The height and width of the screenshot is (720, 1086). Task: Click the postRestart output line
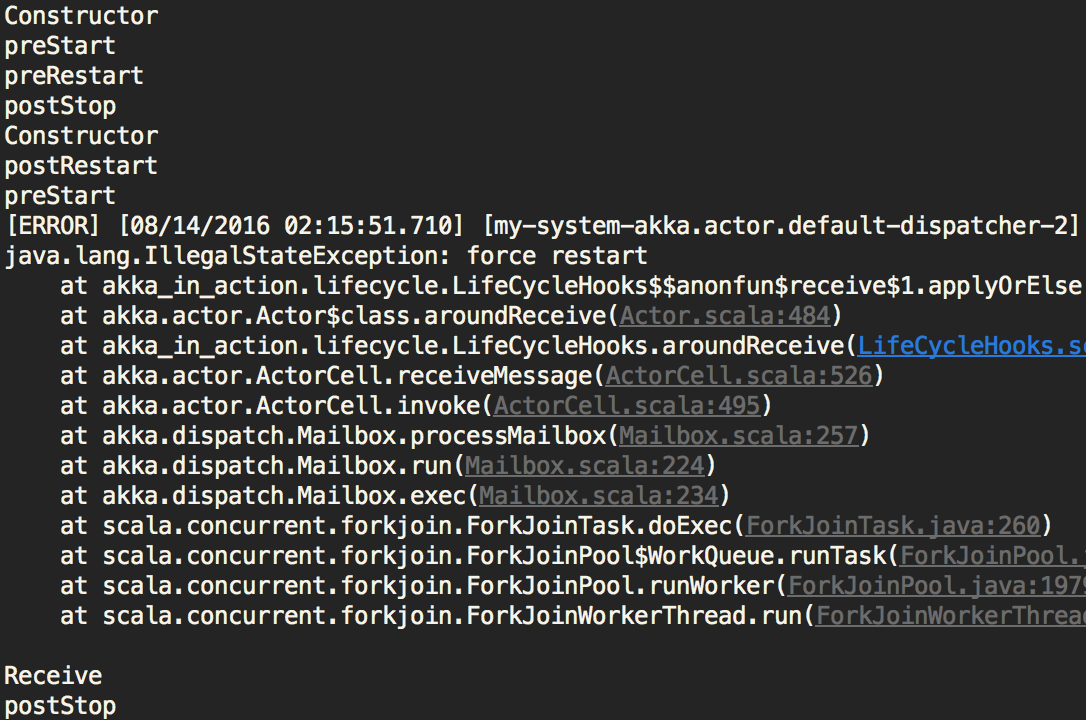(x=81, y=166)
